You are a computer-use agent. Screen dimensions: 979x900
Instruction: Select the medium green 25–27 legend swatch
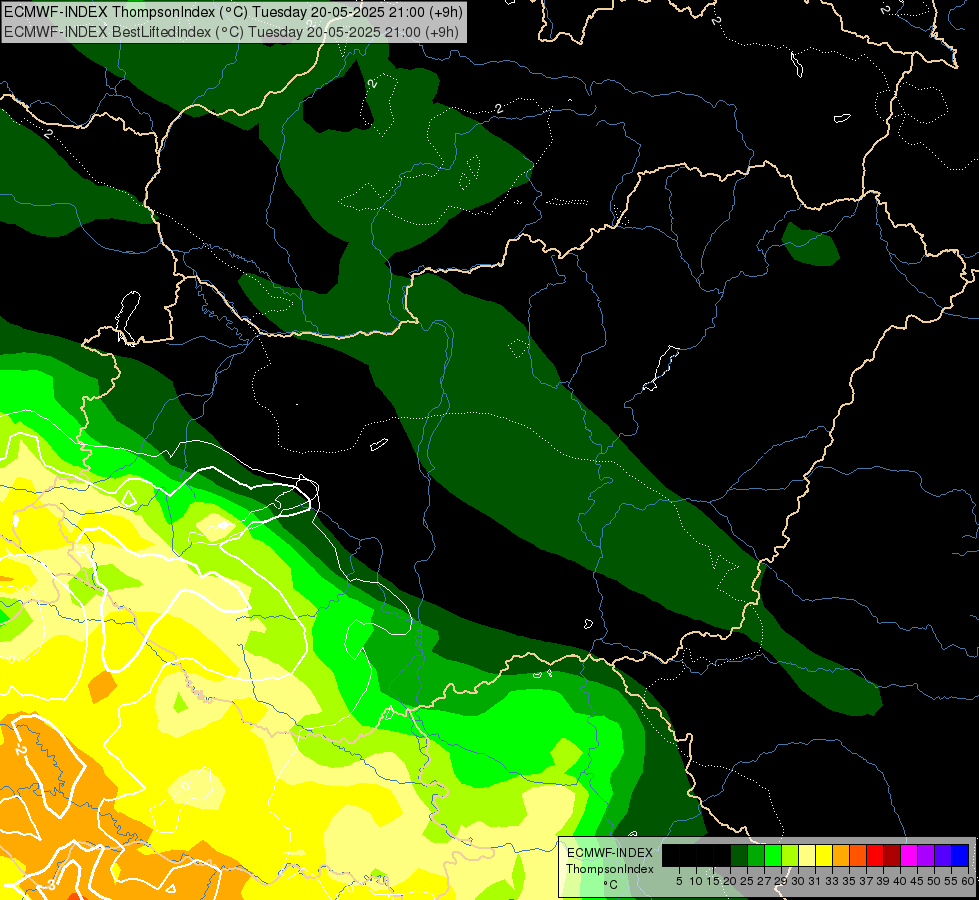pos(755,856)
